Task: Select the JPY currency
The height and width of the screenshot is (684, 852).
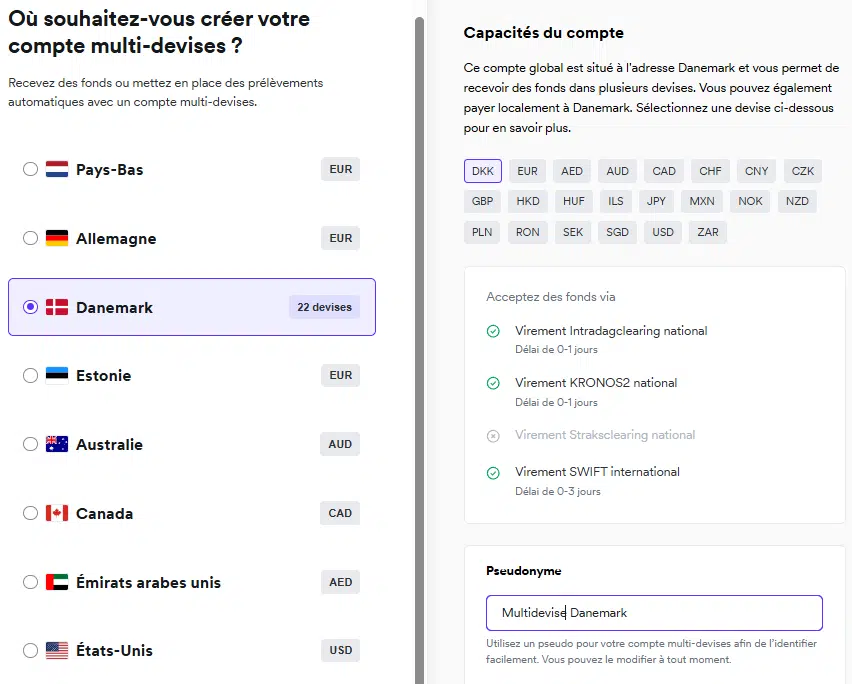Action: [x=656, y=201]
